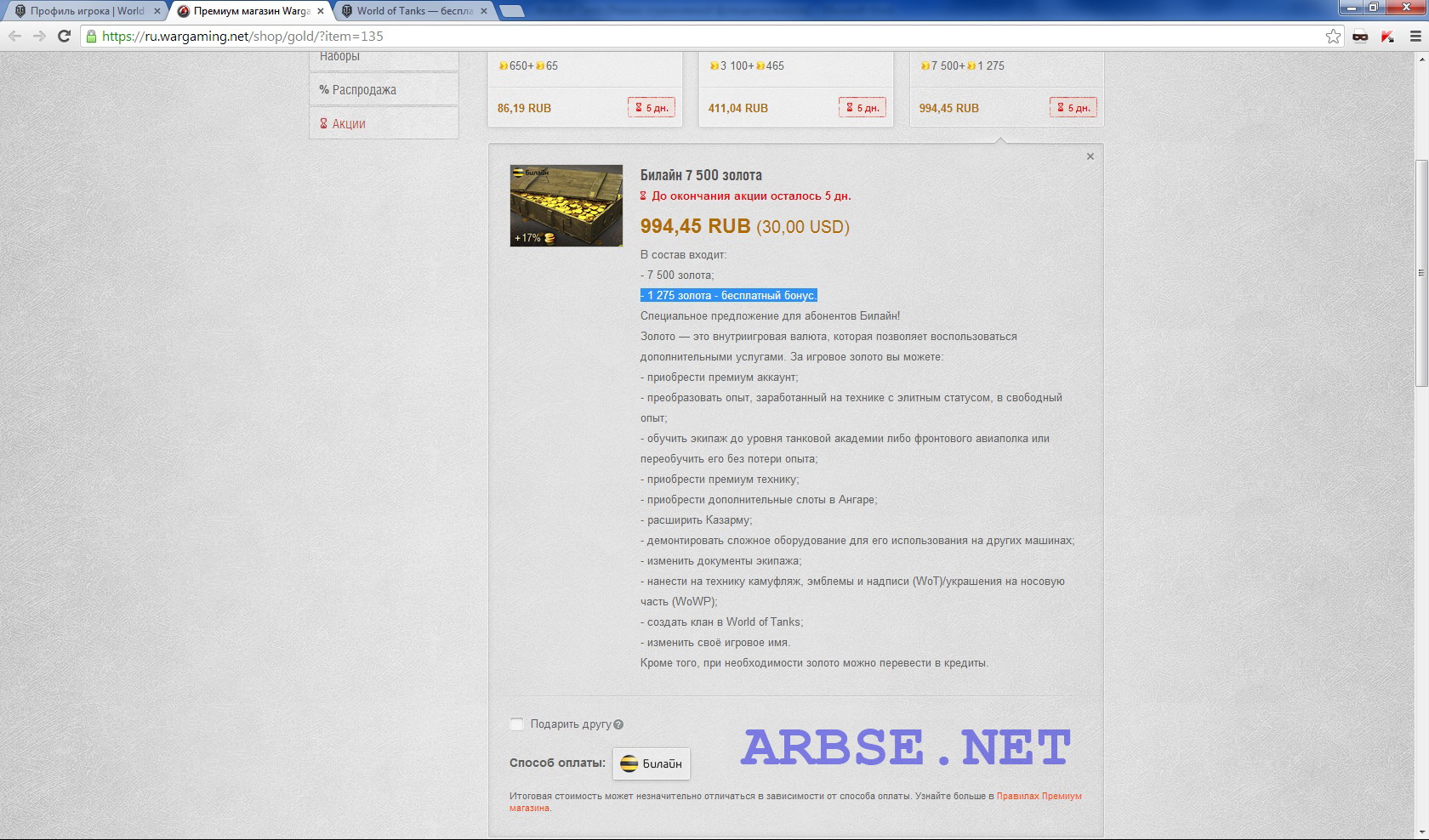Screen dimensions: 1429x840
Task: Select the 994,45 RUB gold package card
Action: (1007, 89)
